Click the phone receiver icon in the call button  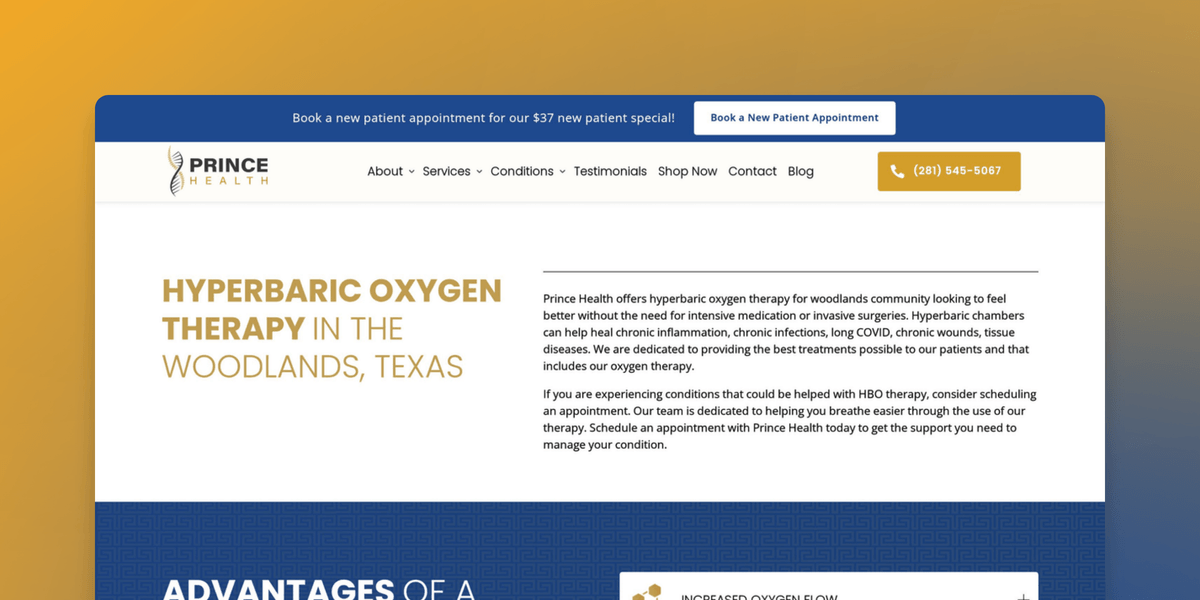click(897, 171)
